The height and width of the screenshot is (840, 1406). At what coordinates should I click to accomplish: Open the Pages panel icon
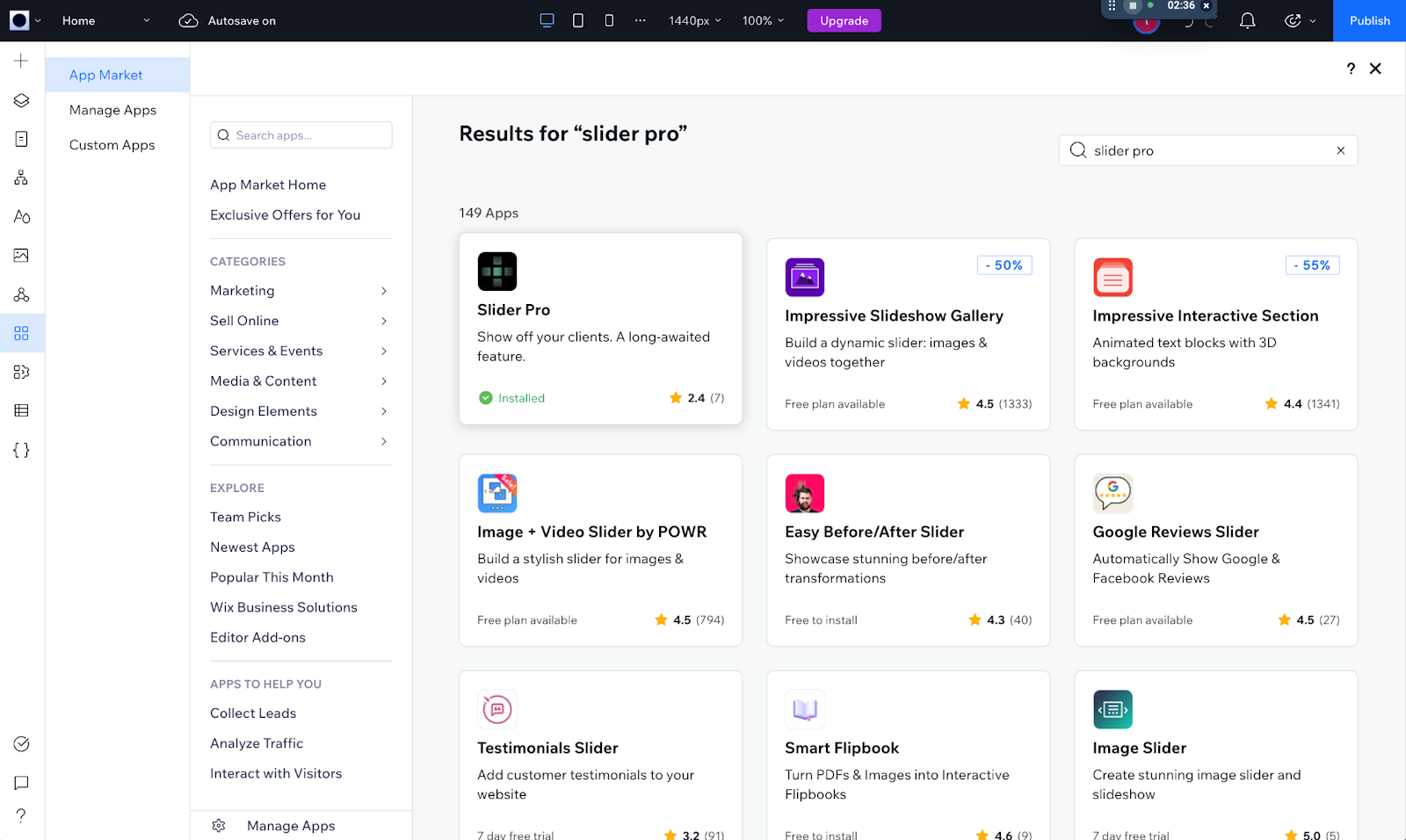21,139
